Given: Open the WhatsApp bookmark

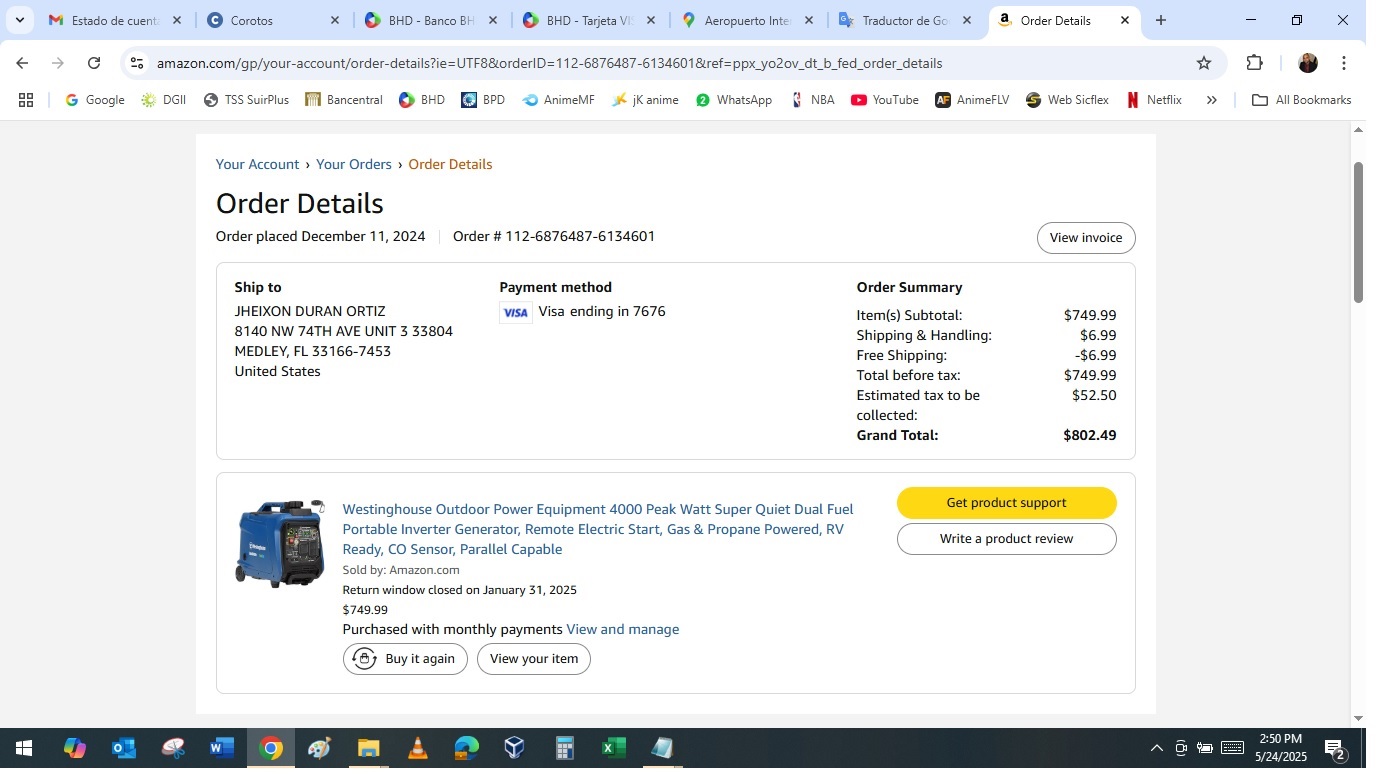Looking at the screenshot, I should point(734,100).
